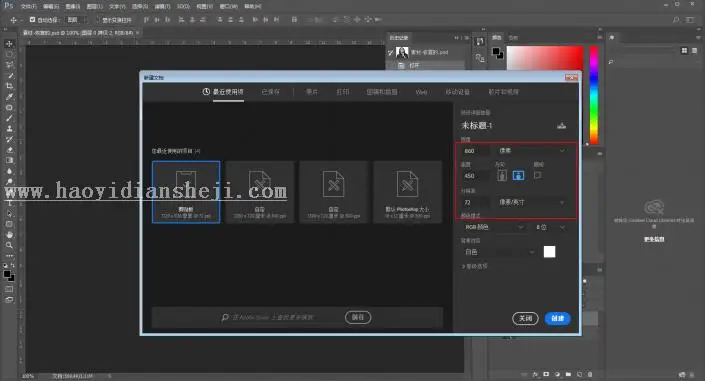Screen dimensions: 705x381
Task: Select the Gradient tool
Action: (x=9, y=160)
